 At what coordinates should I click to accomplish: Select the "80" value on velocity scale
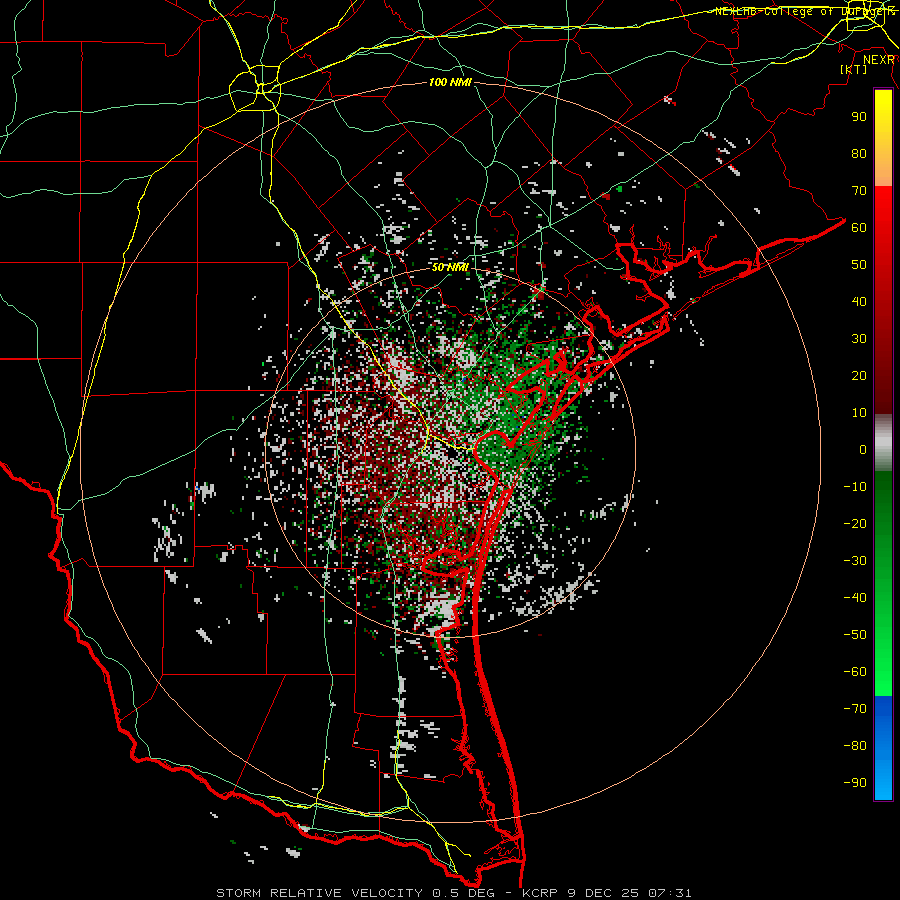(x=859, y=154)
